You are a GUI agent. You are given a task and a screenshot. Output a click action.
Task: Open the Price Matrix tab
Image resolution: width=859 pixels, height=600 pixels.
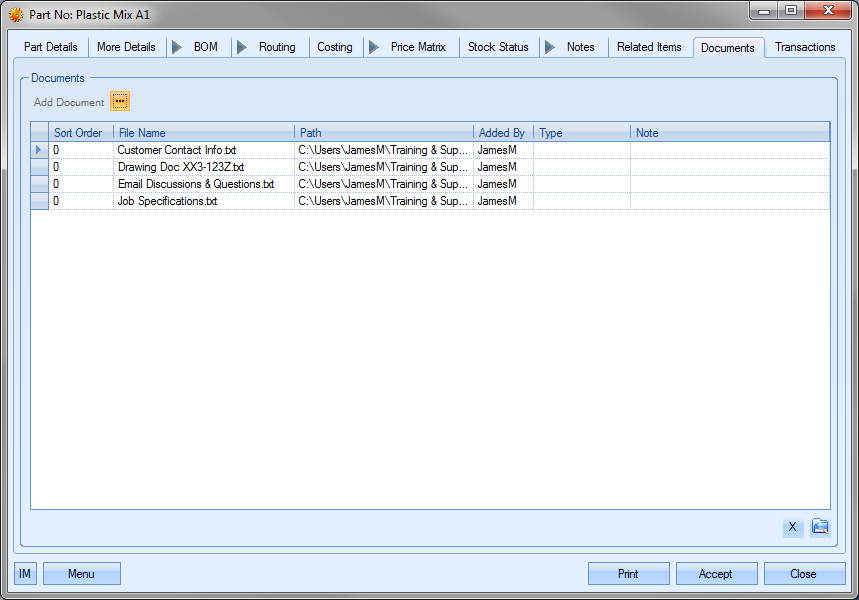(418, 47)
